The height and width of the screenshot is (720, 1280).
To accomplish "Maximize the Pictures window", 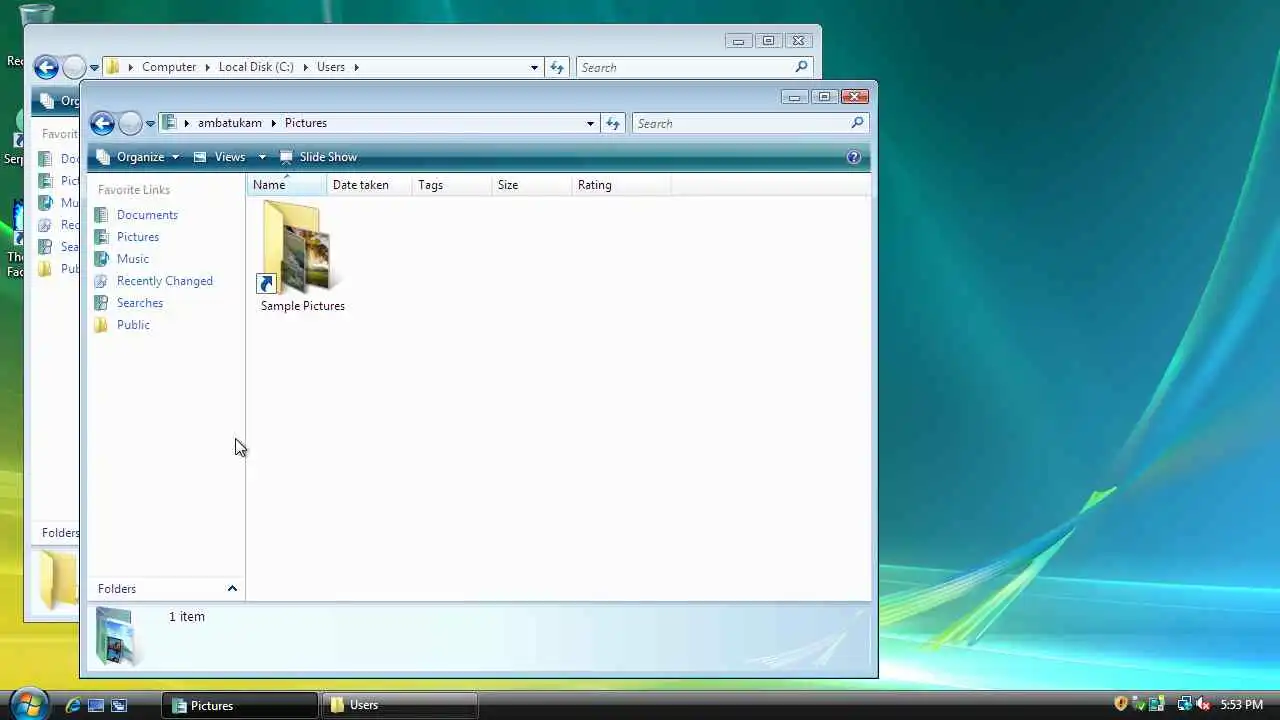I will coord(824,97).
